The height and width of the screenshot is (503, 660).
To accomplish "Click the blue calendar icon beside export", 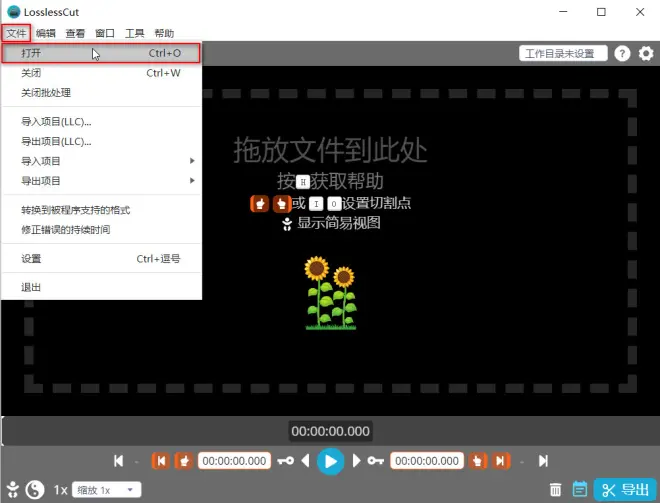I will click(x=580, y=489).
